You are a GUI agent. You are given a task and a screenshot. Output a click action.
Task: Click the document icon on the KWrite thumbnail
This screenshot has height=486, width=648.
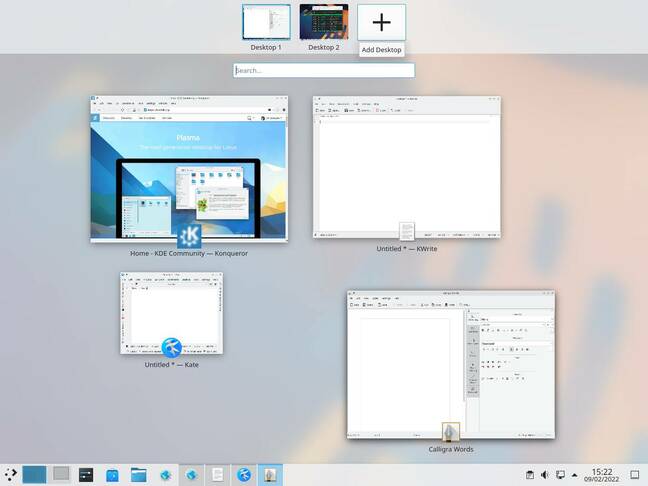click(x=407, y=231)
